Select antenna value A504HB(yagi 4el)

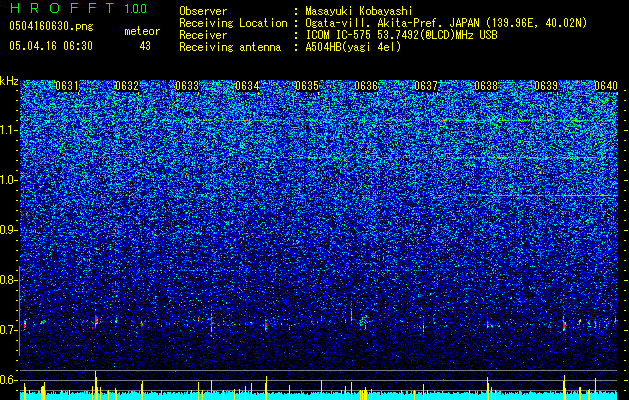(353, 47)
